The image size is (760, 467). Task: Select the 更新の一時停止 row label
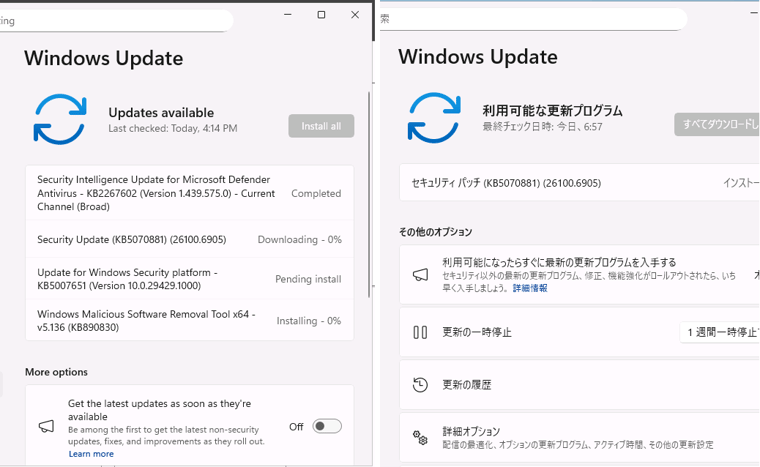(x=476, y=332)
